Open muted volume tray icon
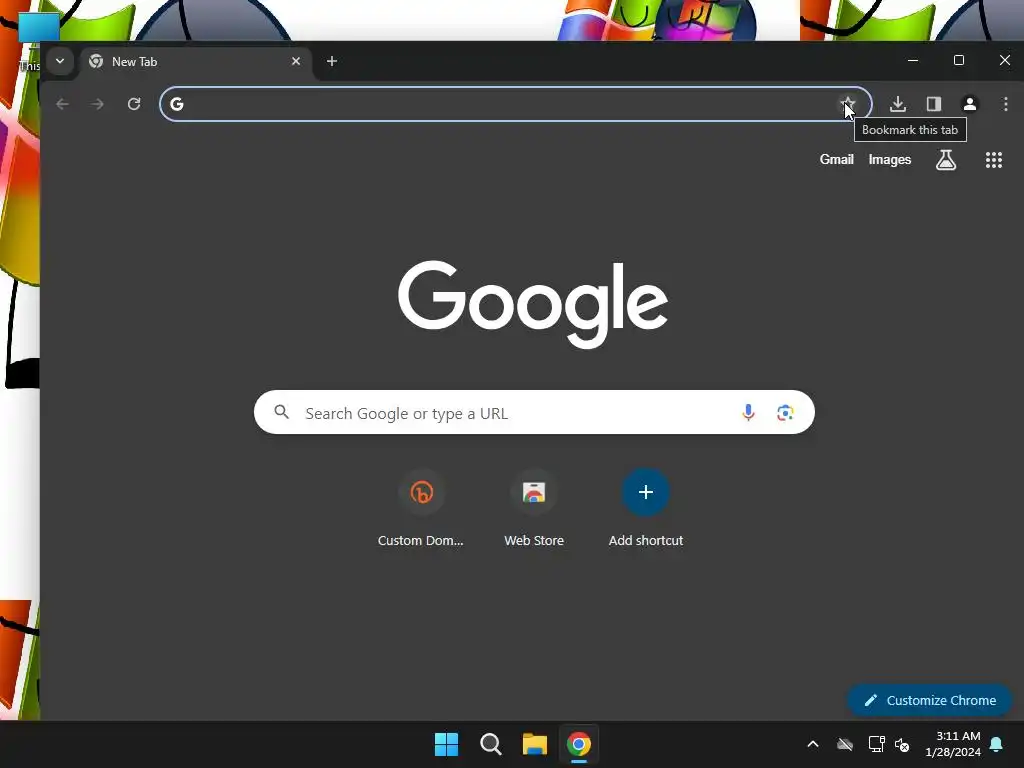 click(903, 744)
